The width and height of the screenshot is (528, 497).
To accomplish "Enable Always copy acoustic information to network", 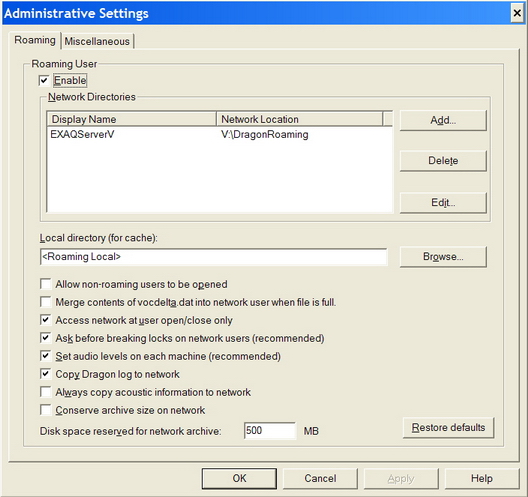I will pos(45,392).
